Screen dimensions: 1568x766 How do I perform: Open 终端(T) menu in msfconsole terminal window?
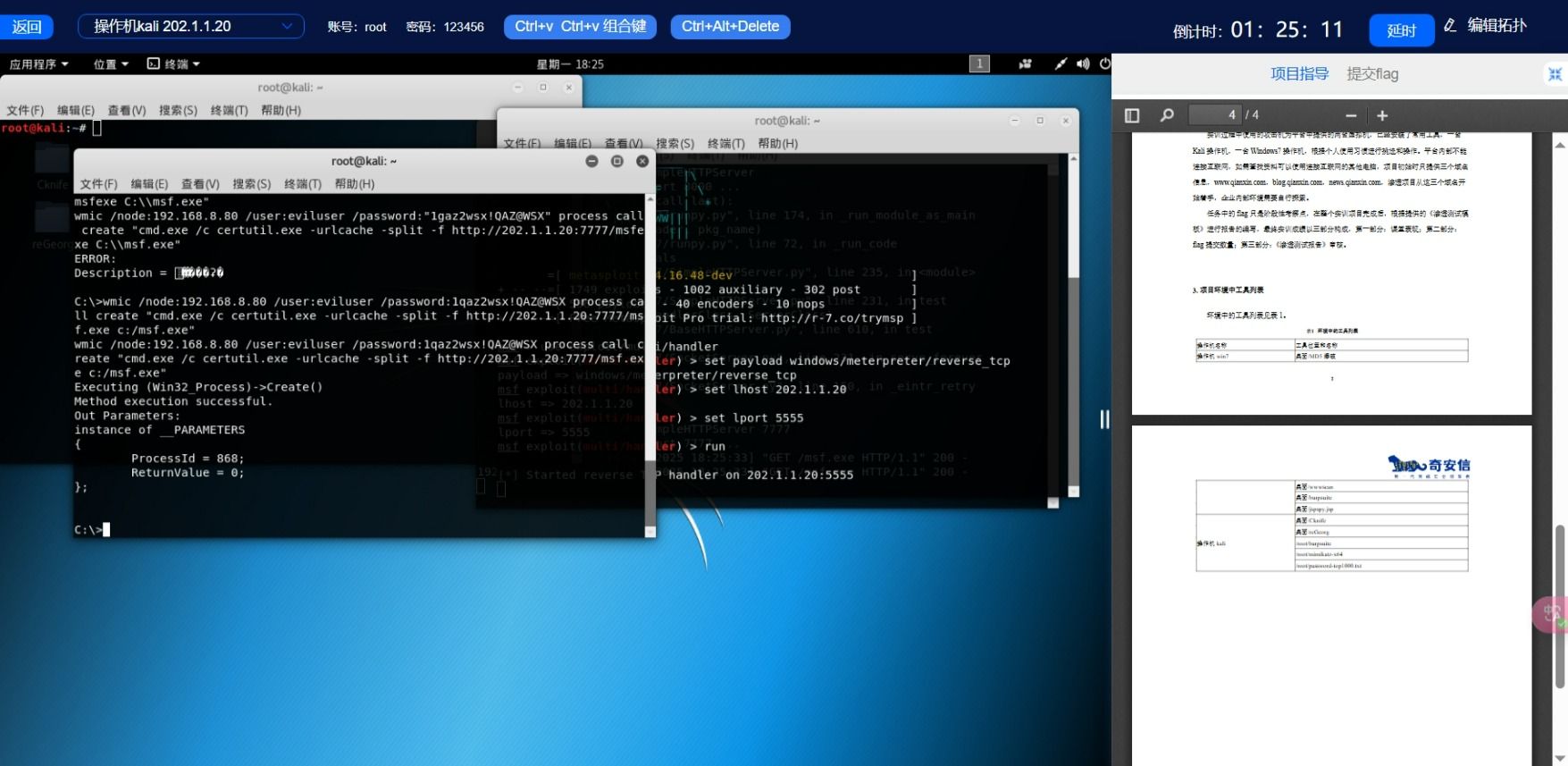(x=725, y=144)
